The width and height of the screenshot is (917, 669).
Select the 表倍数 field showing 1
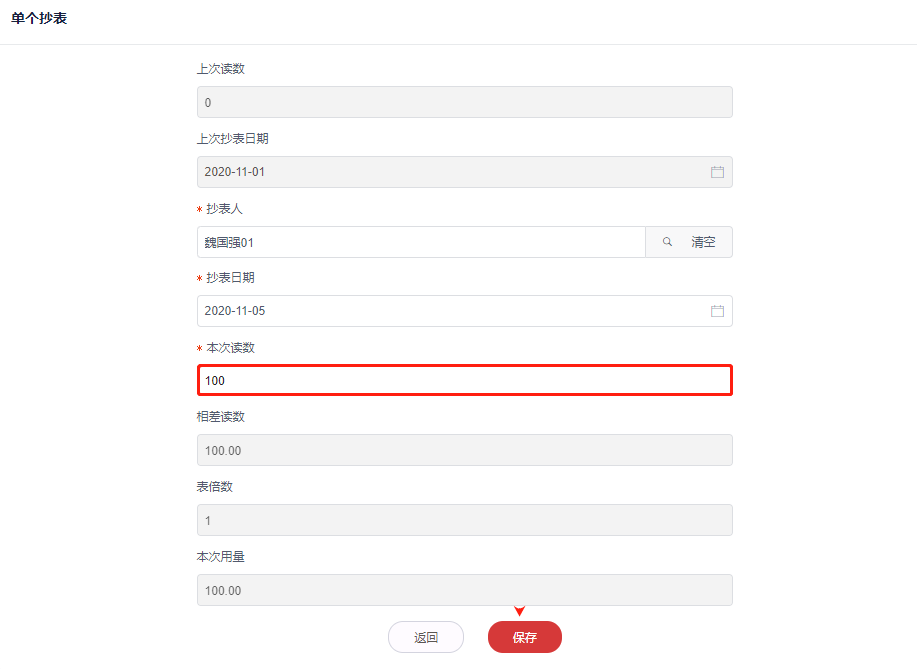[x=464, y=520]
